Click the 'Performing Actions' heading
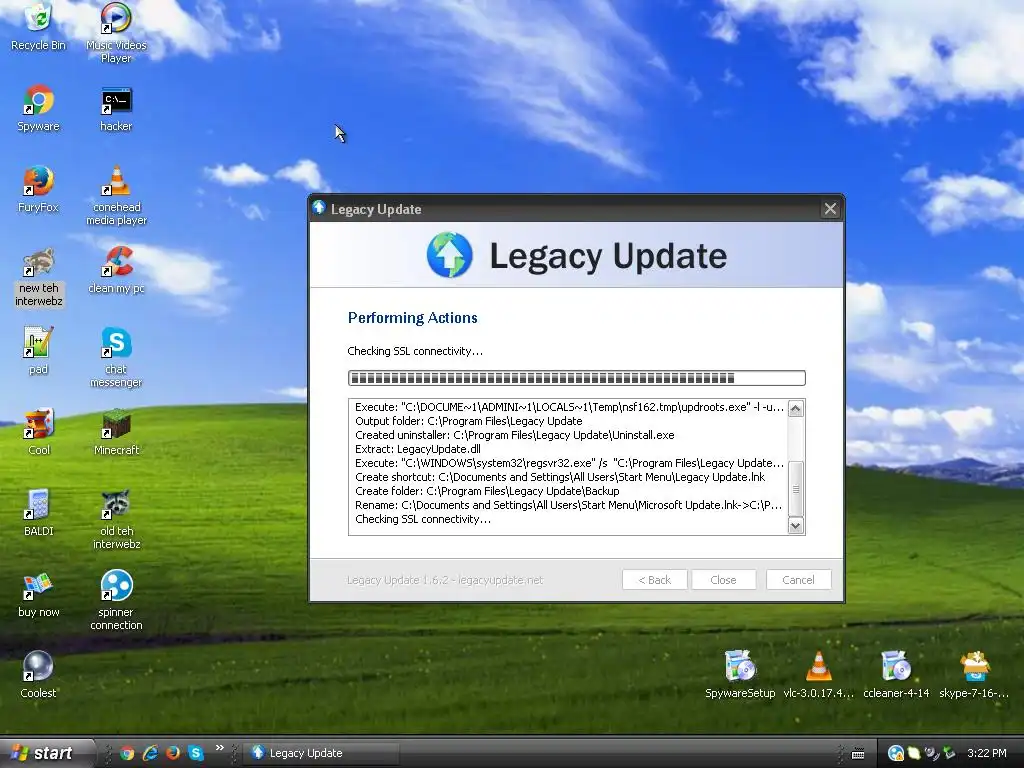This screenshot has width=1024, height=768. 413,318
